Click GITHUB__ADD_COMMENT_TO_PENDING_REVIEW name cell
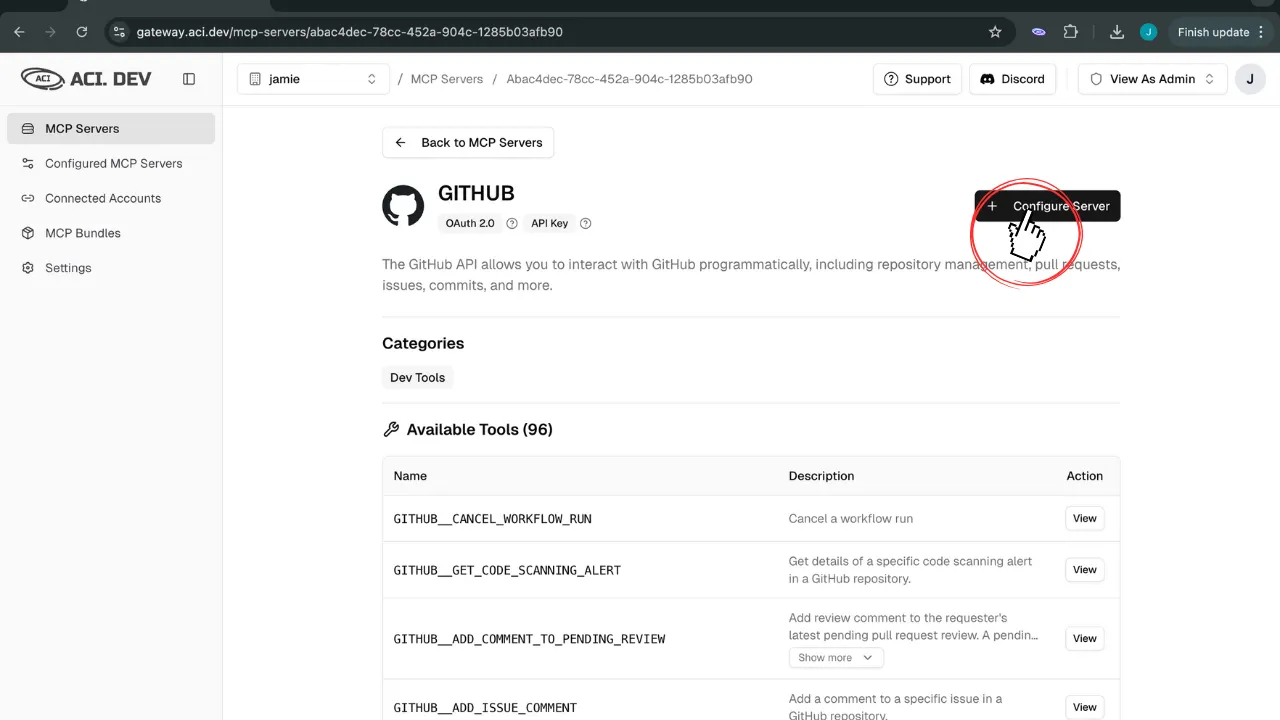This screenshot has height=720, width=1280. [x=529, y=638]
